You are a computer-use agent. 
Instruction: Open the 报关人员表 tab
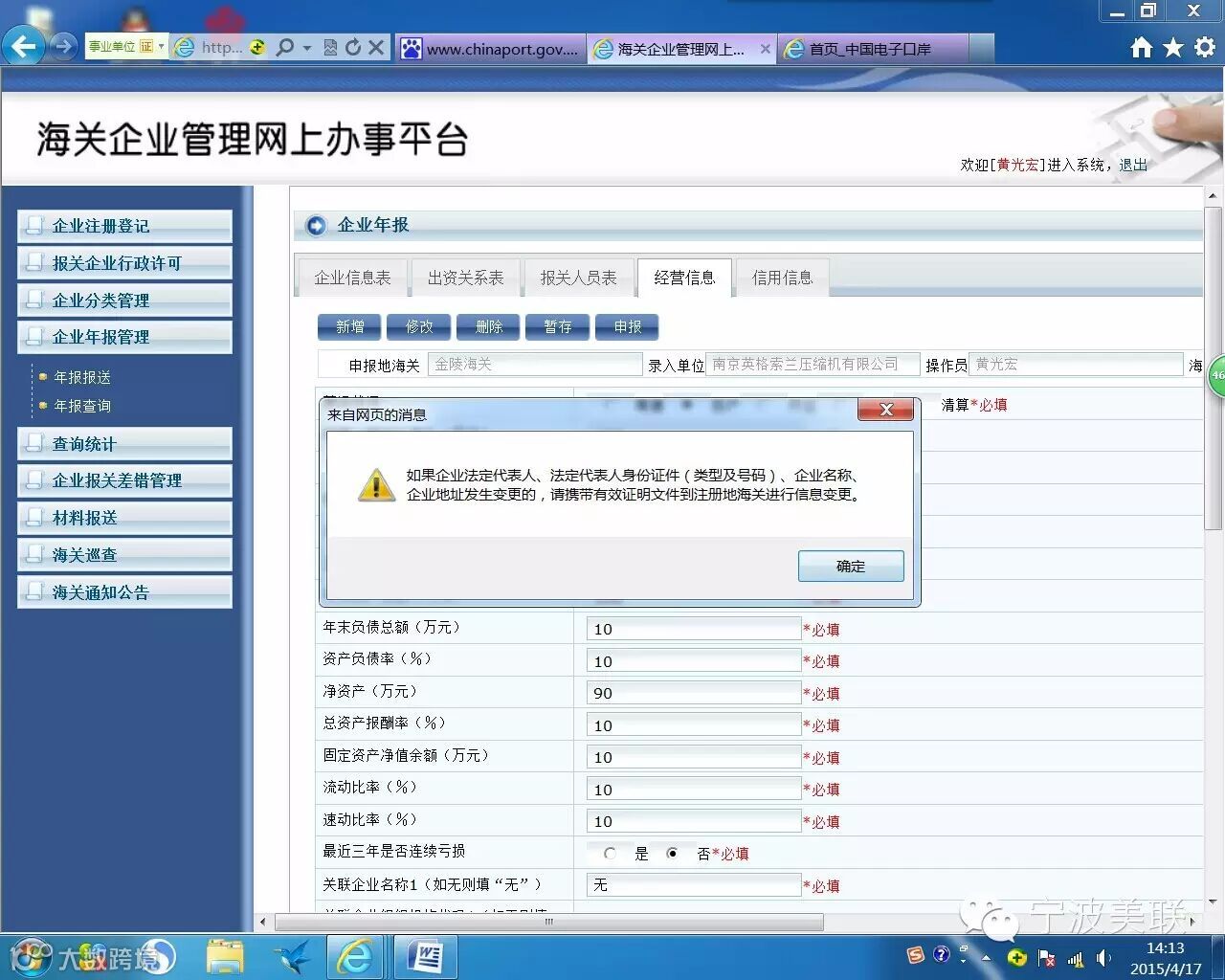point(578,278)
